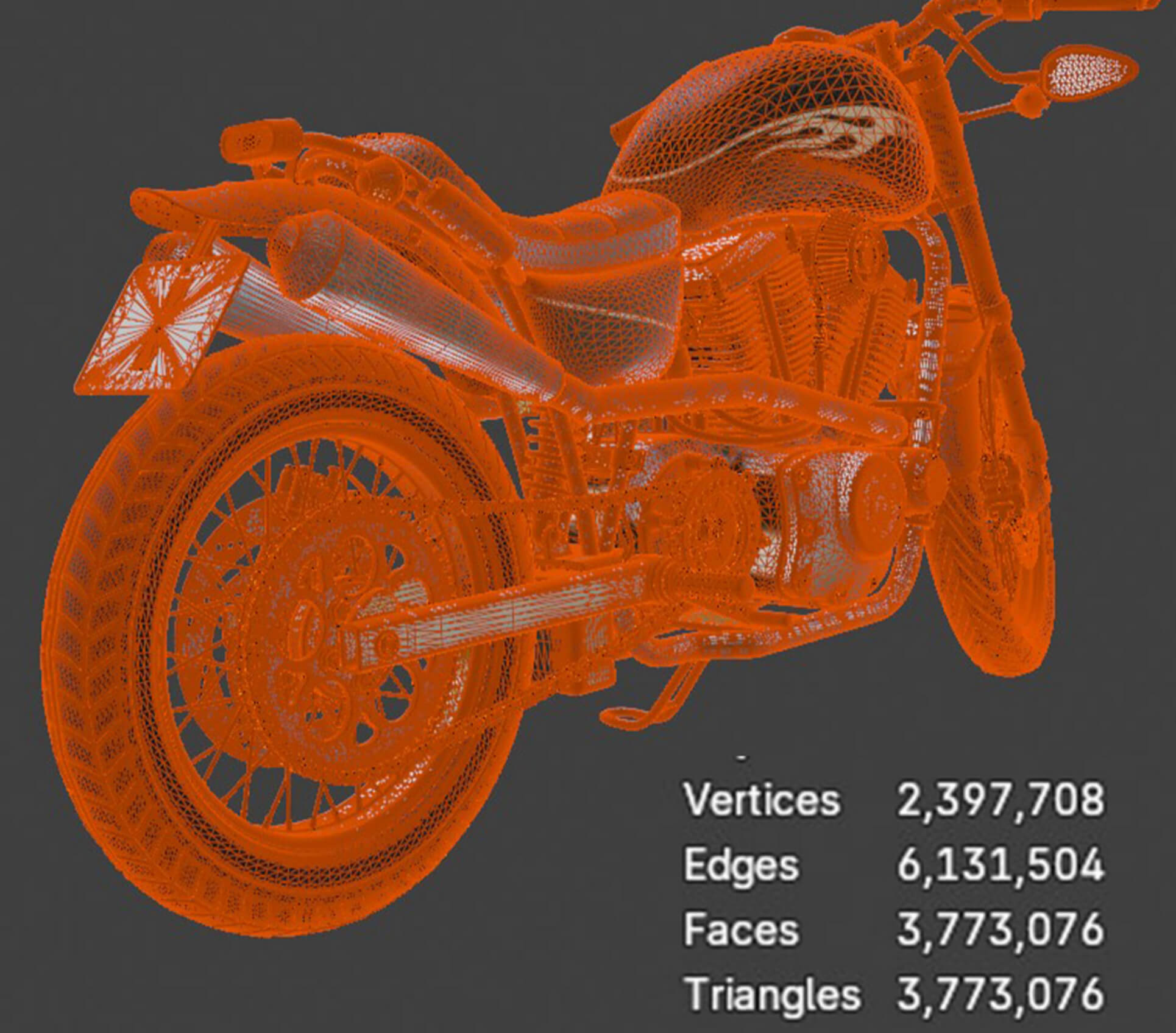The image size is (1176, 1033).
Task: Click the Triangles label in statistics overlay
Action: [x=773, y=996]
